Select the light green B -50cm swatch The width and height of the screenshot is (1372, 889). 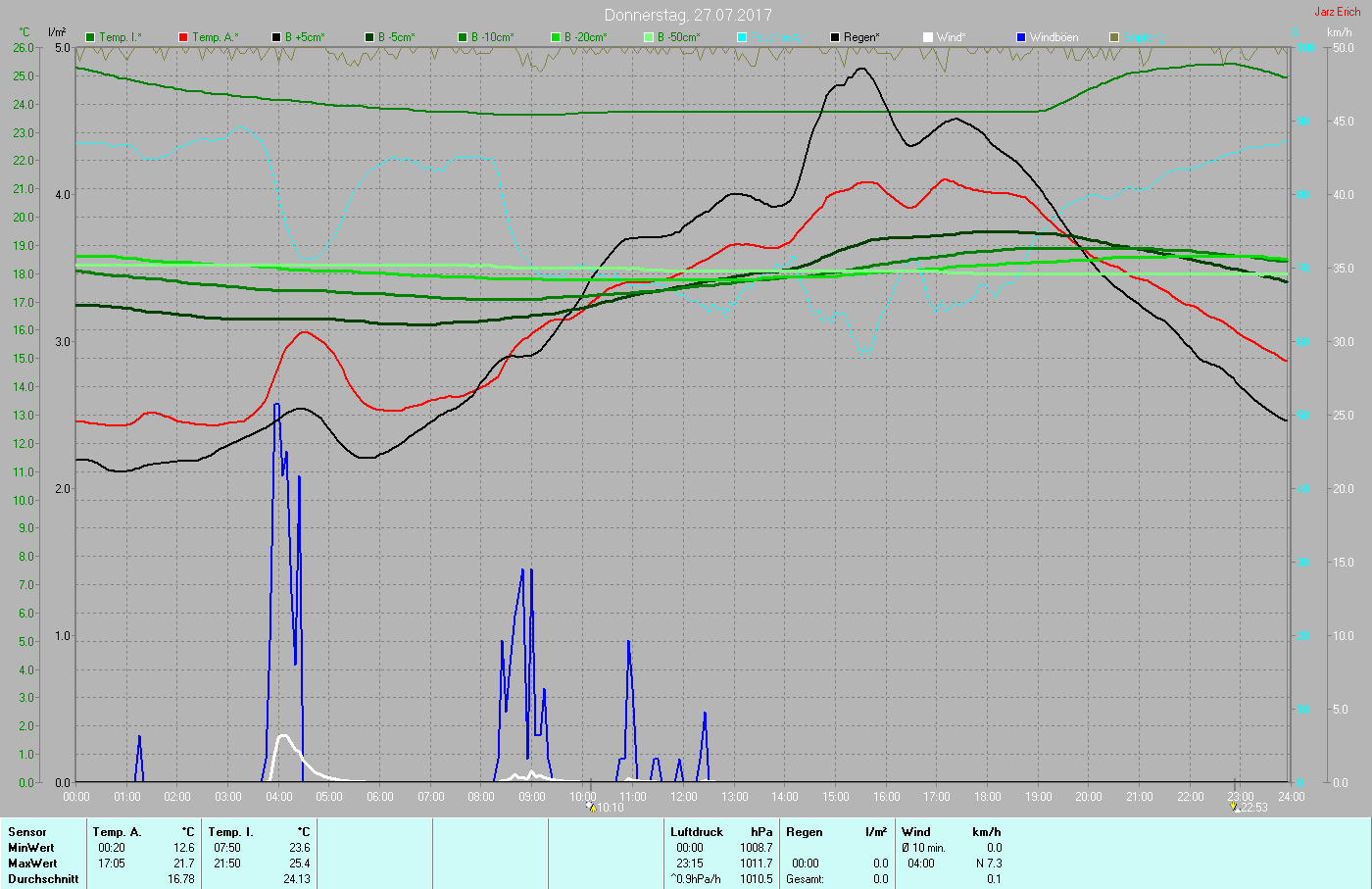pyautogui.click(x=649, y=37)
